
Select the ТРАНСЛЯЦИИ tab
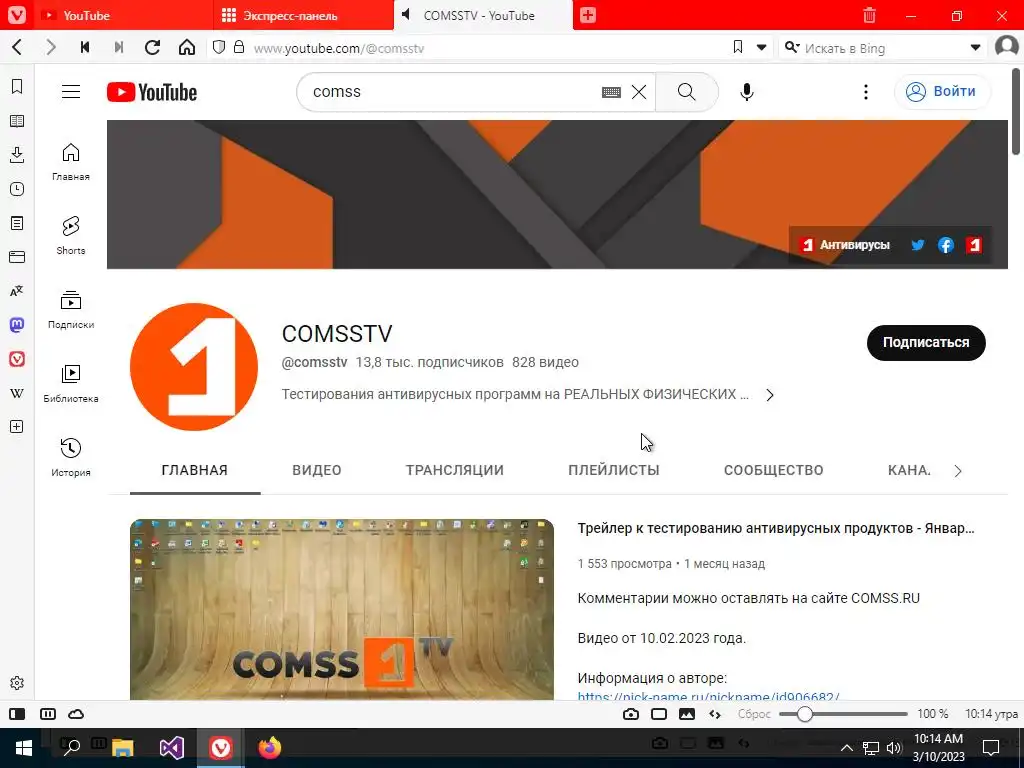click(455, 470)
